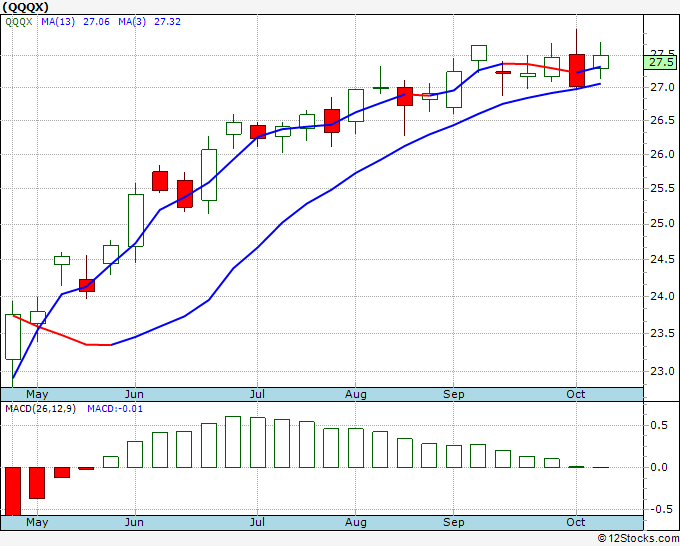
Task: Click the MA(3) legend label
Action: coord(132,22)
